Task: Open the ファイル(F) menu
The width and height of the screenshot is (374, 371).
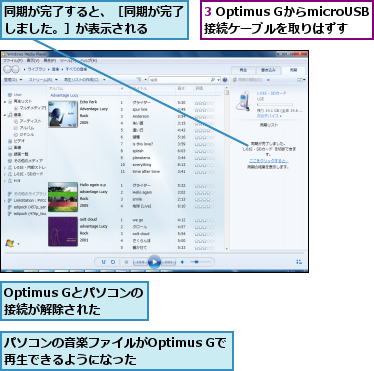Action: (13, 61)
